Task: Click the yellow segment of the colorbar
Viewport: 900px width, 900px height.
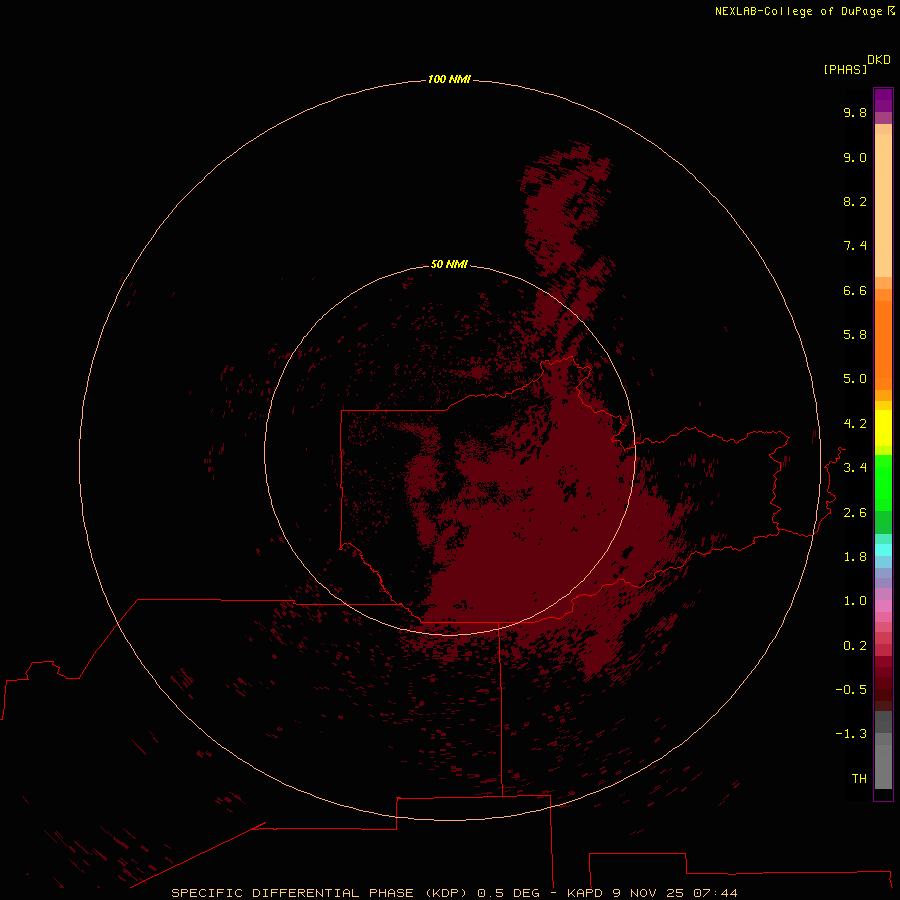Action: pos(883,428)
